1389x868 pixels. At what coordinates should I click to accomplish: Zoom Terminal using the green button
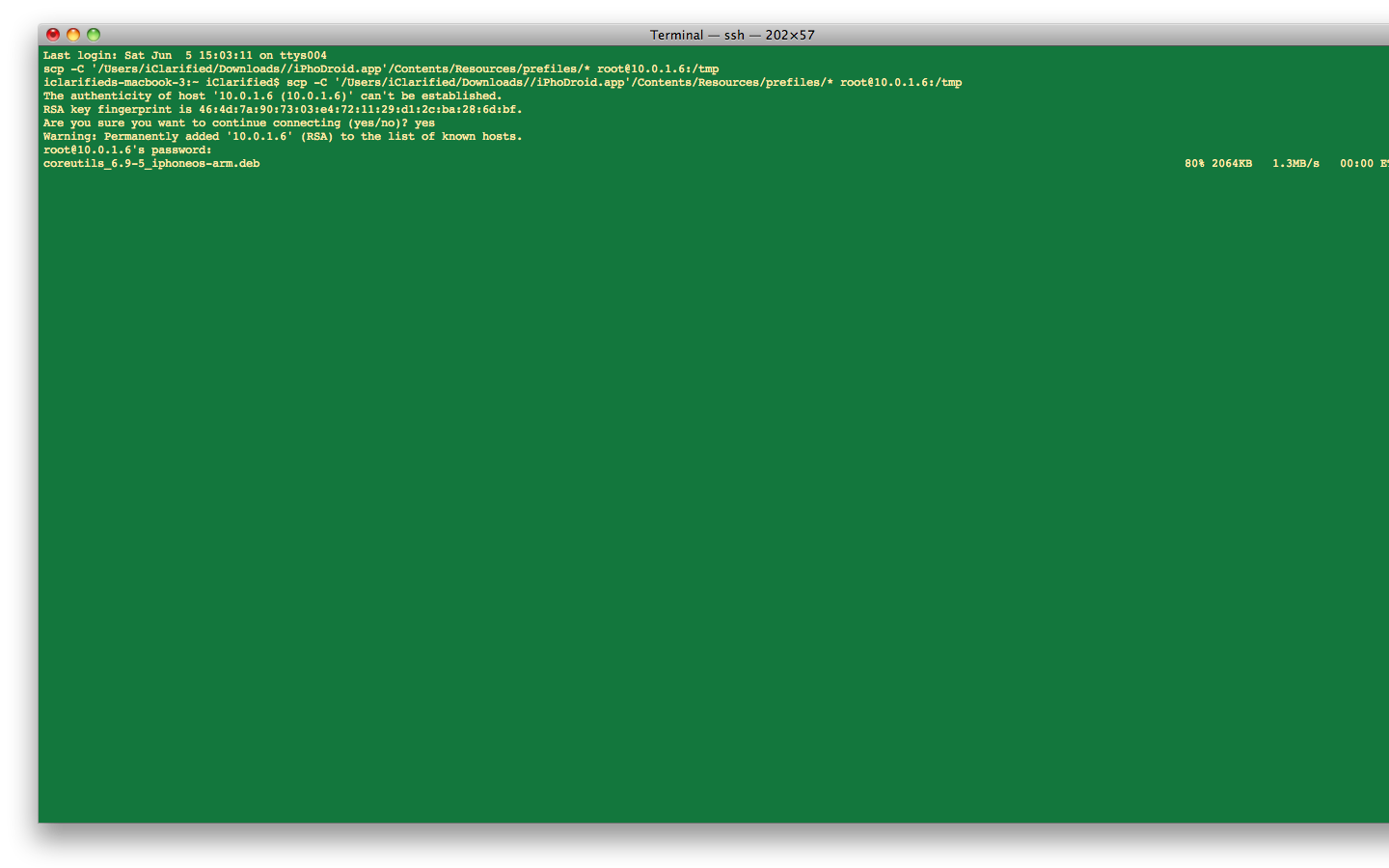94,35
